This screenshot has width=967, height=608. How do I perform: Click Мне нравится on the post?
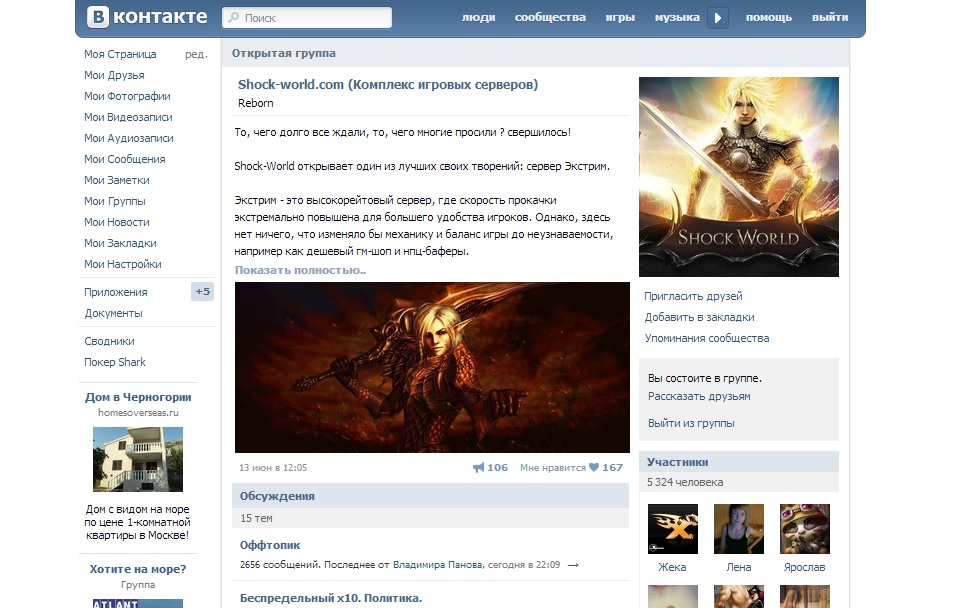tap(553, 467)
